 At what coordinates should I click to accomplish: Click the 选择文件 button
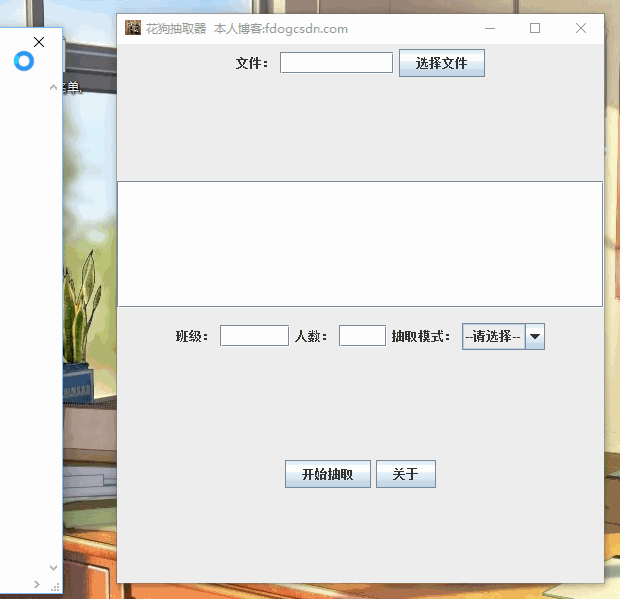(x=442, y=63)
